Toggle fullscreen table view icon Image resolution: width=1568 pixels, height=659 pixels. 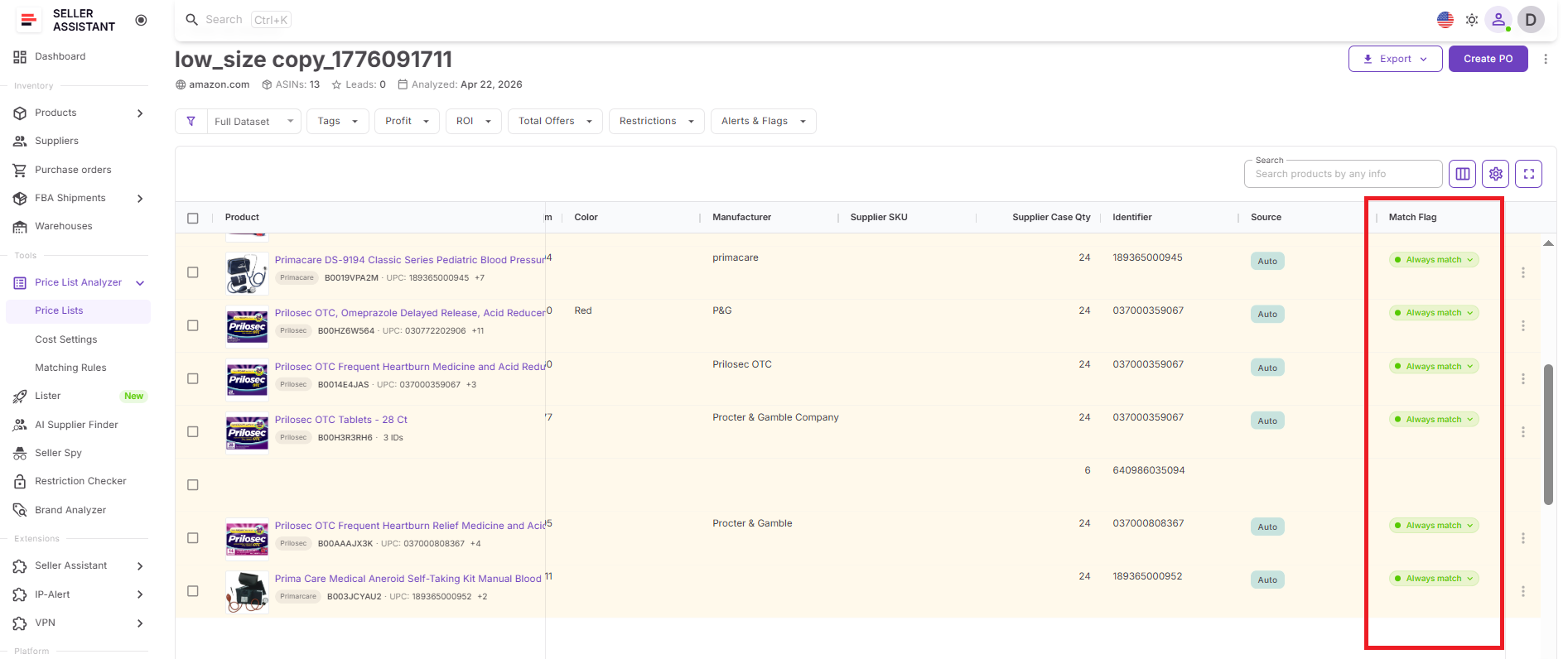(x=1529, y=174)
